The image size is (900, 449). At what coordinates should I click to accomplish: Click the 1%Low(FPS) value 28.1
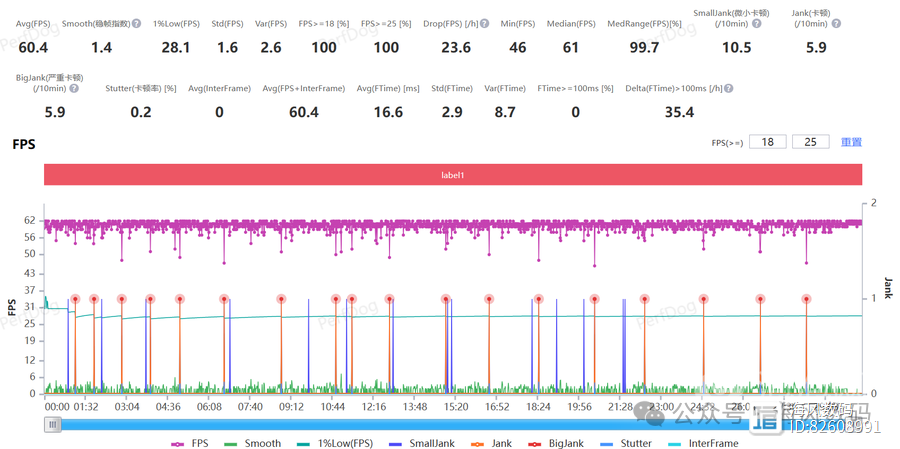point(176,48)
